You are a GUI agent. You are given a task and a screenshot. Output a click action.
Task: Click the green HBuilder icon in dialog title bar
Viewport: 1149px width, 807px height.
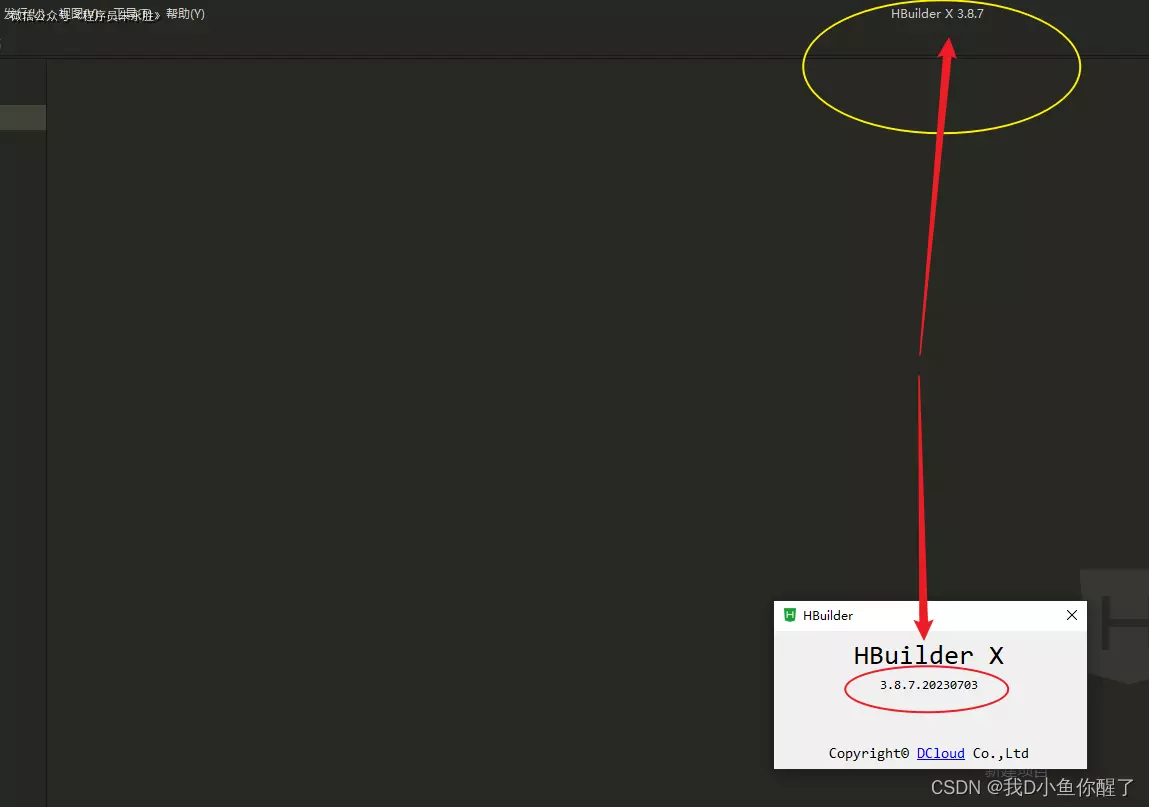coord(790,615)
